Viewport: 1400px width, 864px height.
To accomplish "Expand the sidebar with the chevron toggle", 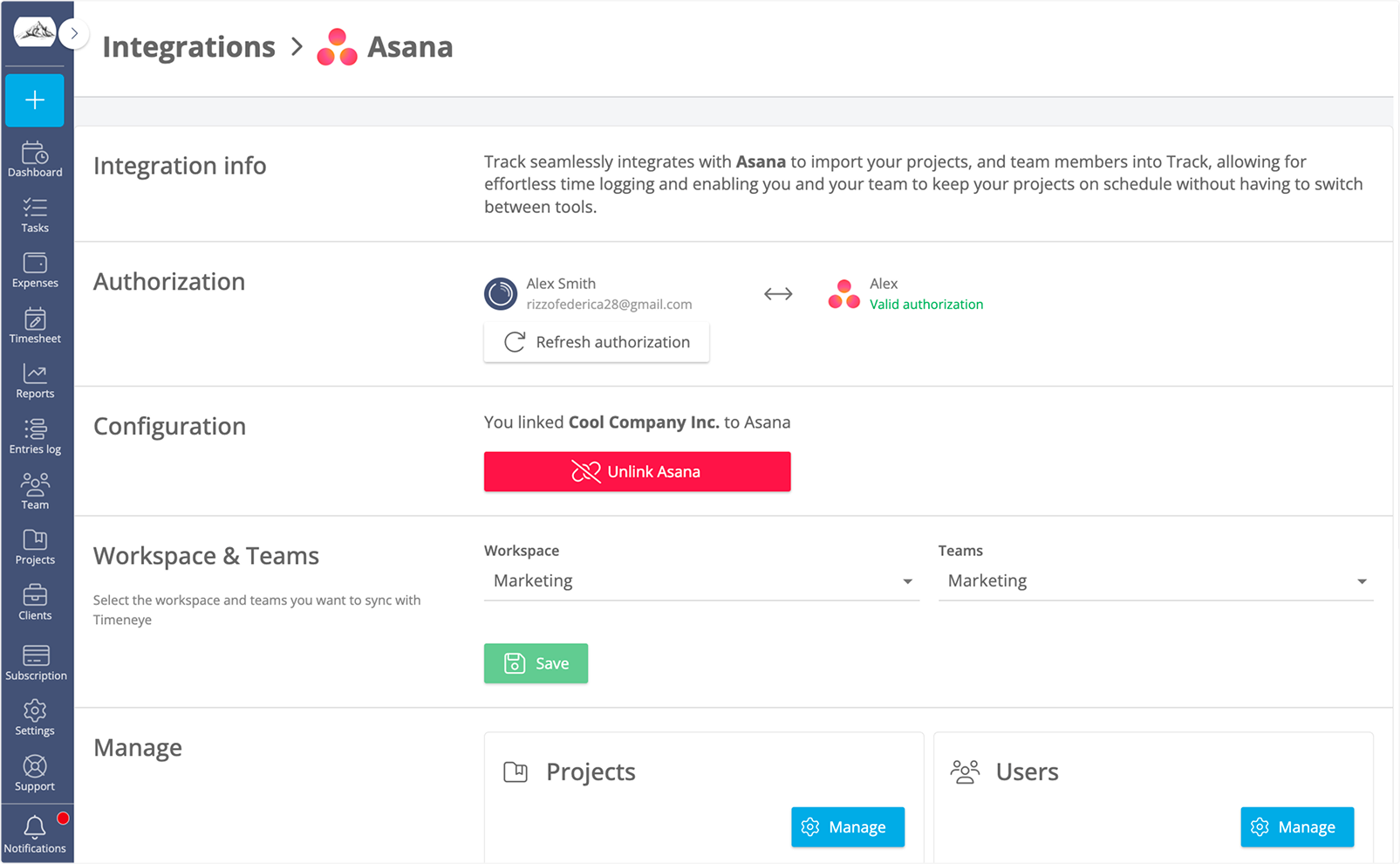I will [75, 33].
